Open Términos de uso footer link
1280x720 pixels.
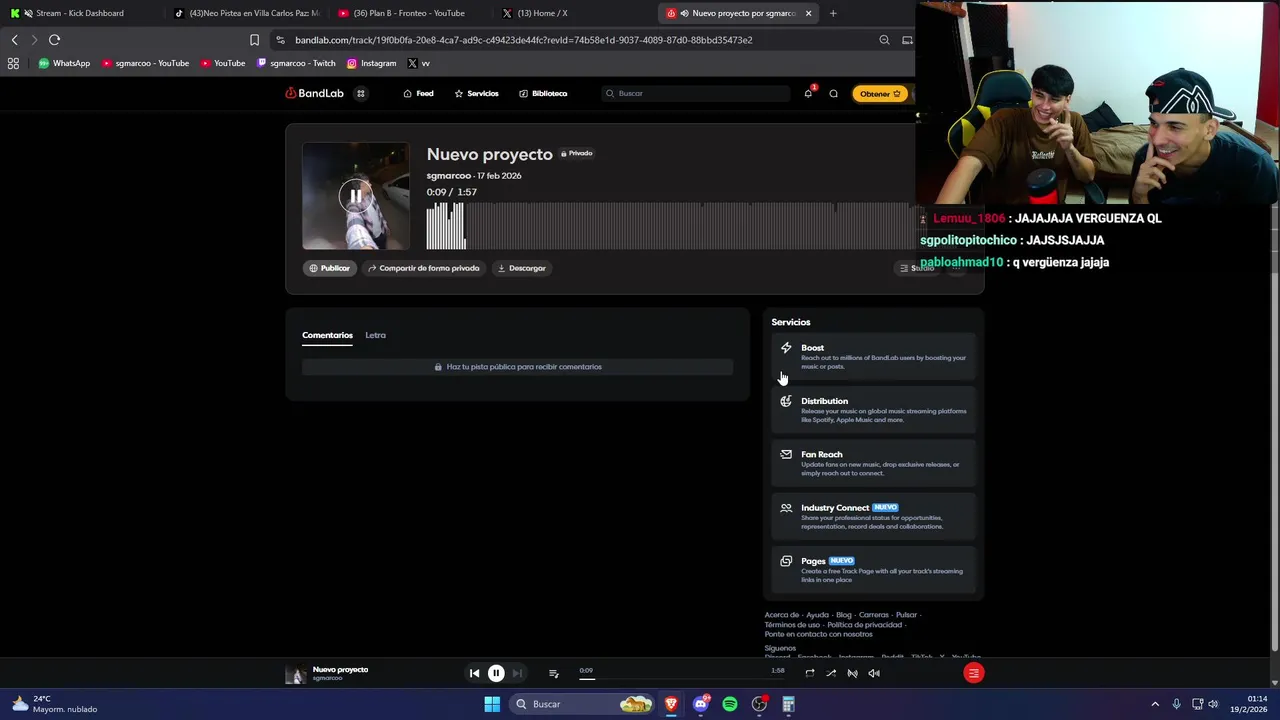pos(792,625)
